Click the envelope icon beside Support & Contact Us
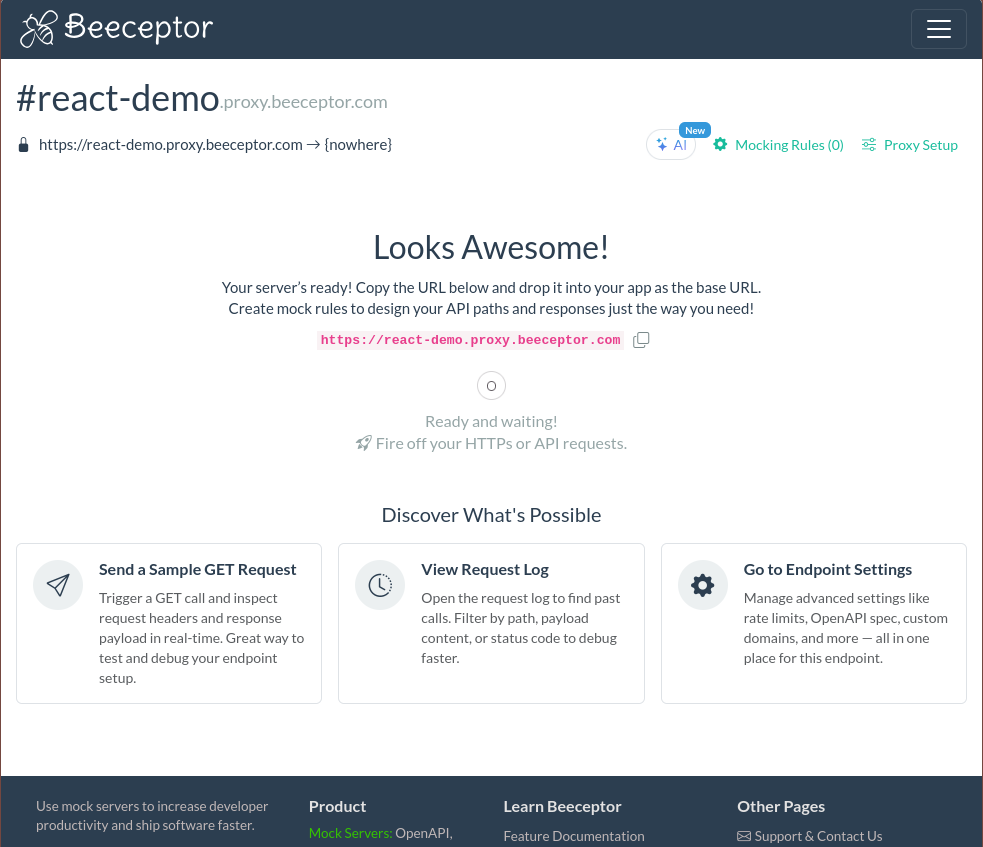This screenshot has height=847, width=983. pos(744,836)
